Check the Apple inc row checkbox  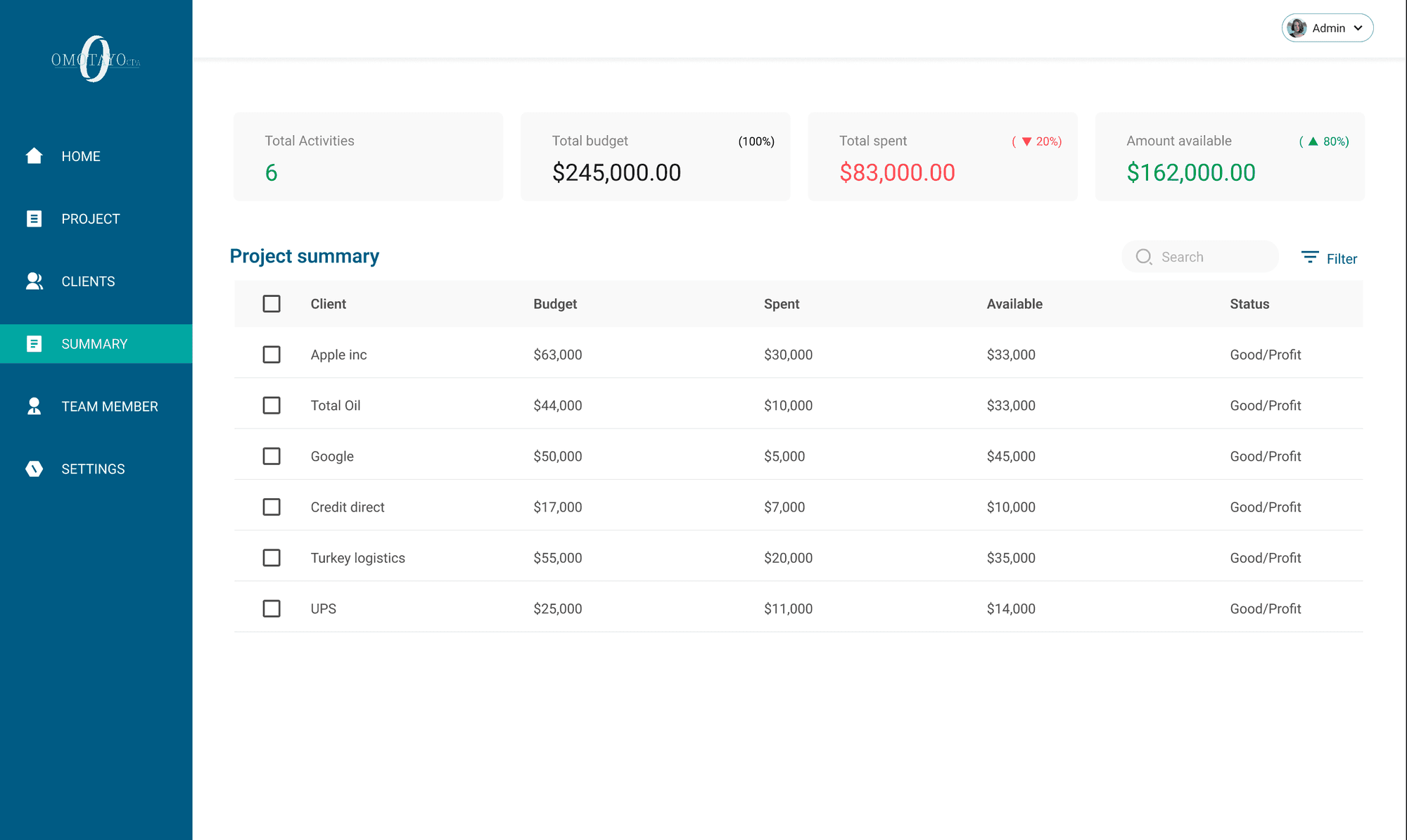click(272, 355)
